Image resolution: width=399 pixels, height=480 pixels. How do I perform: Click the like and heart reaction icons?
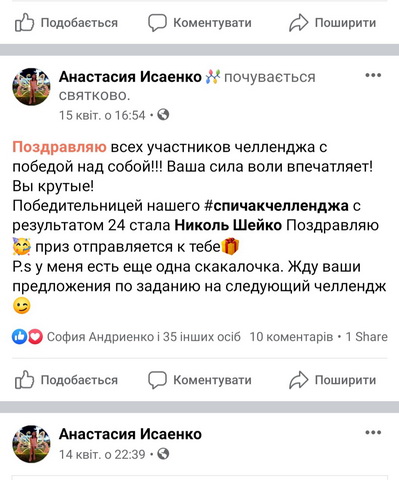27,337
